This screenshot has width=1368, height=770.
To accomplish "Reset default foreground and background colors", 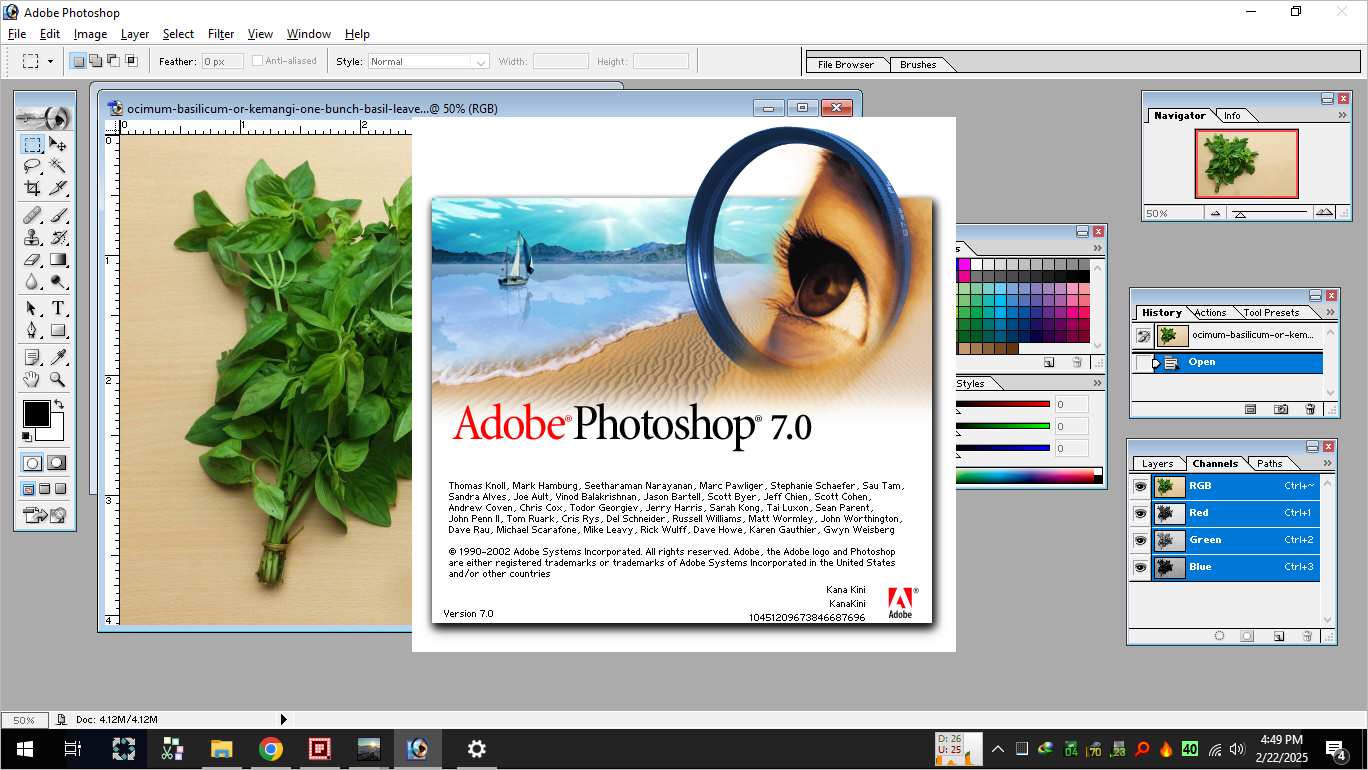I will point(27,437).
